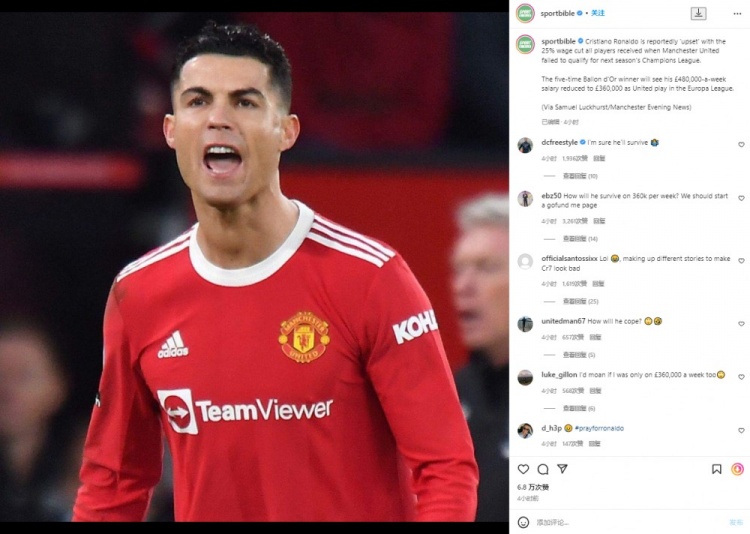Share the post via paper plane icon

click(x=562, y=469)
